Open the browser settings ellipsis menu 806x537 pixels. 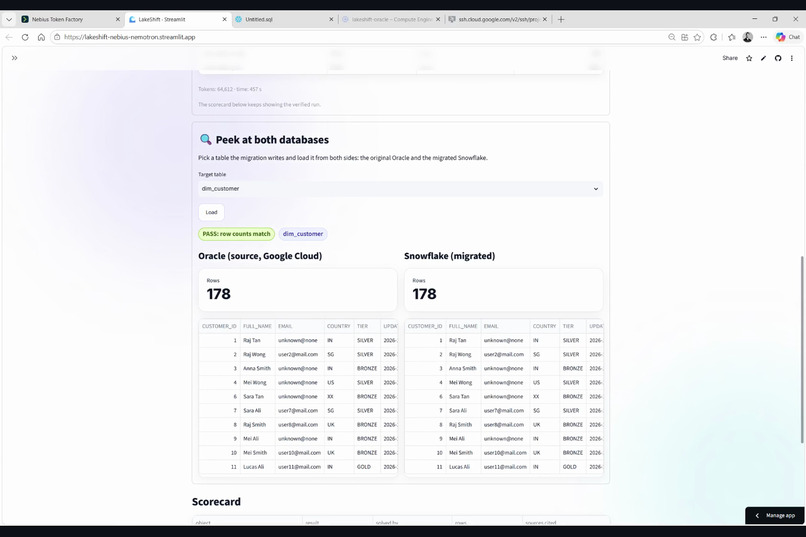(763, 37)
